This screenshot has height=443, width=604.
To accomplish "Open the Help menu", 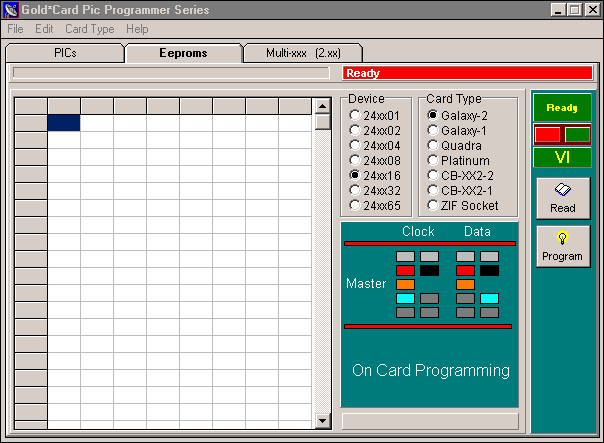I will 137,29.
